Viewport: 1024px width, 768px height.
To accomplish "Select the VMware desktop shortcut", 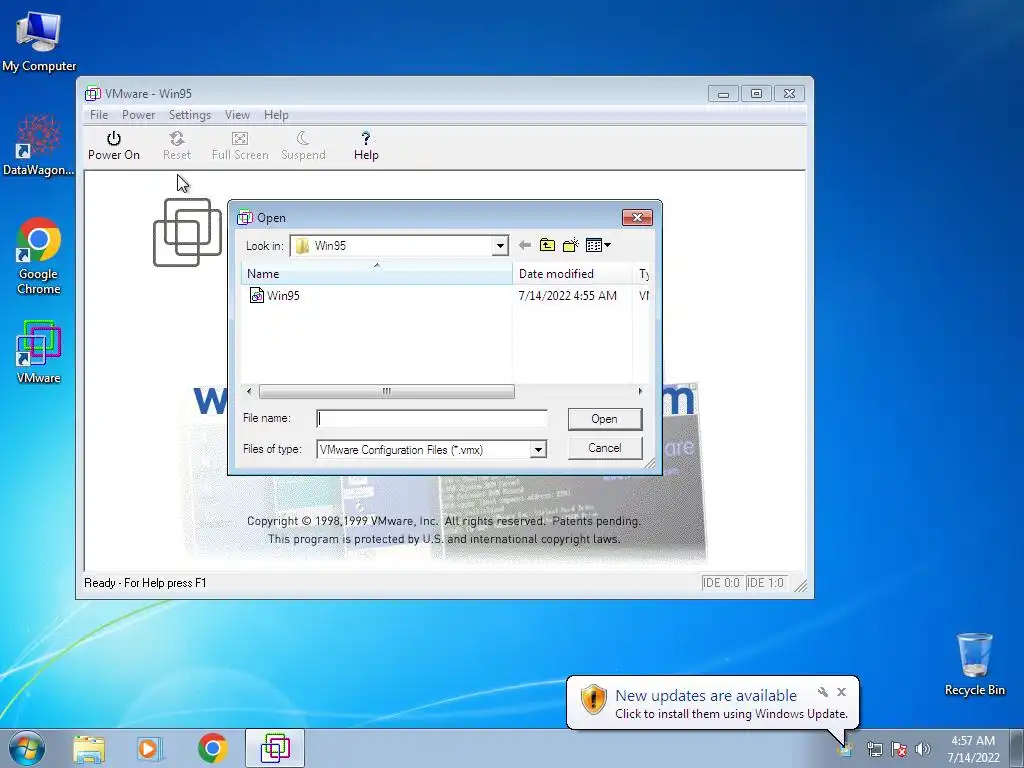I will coord(39,351).
